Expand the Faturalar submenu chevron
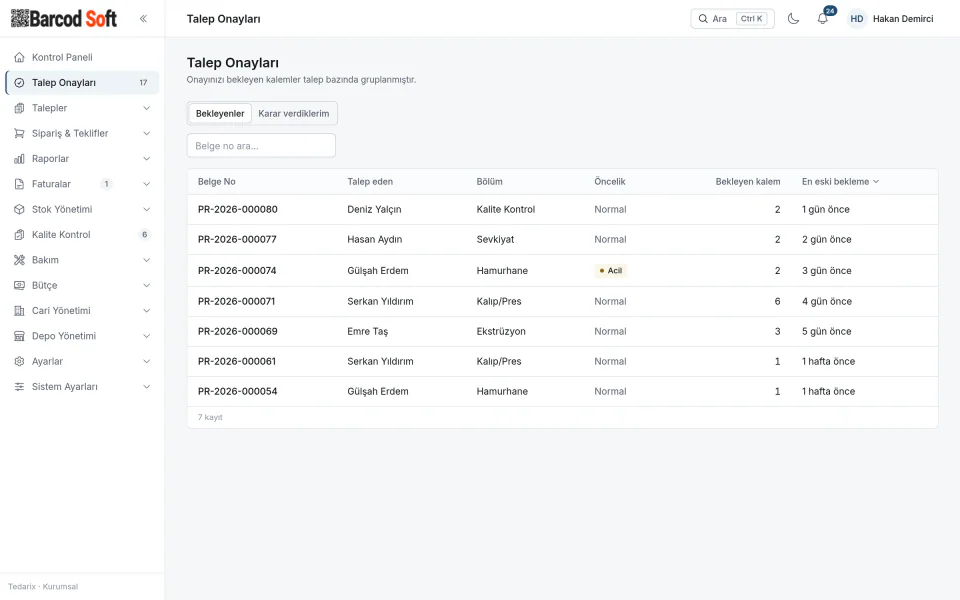960x600 pixels. [146, 184]
